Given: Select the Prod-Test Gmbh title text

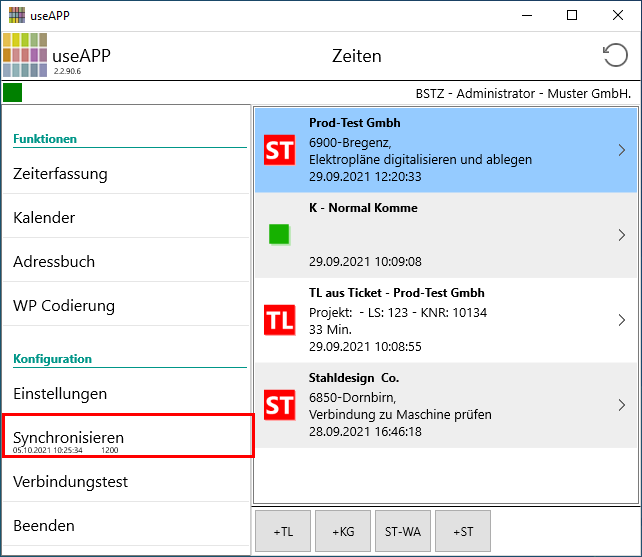Looking at the screenshot, I should click(x=355, y=123).
